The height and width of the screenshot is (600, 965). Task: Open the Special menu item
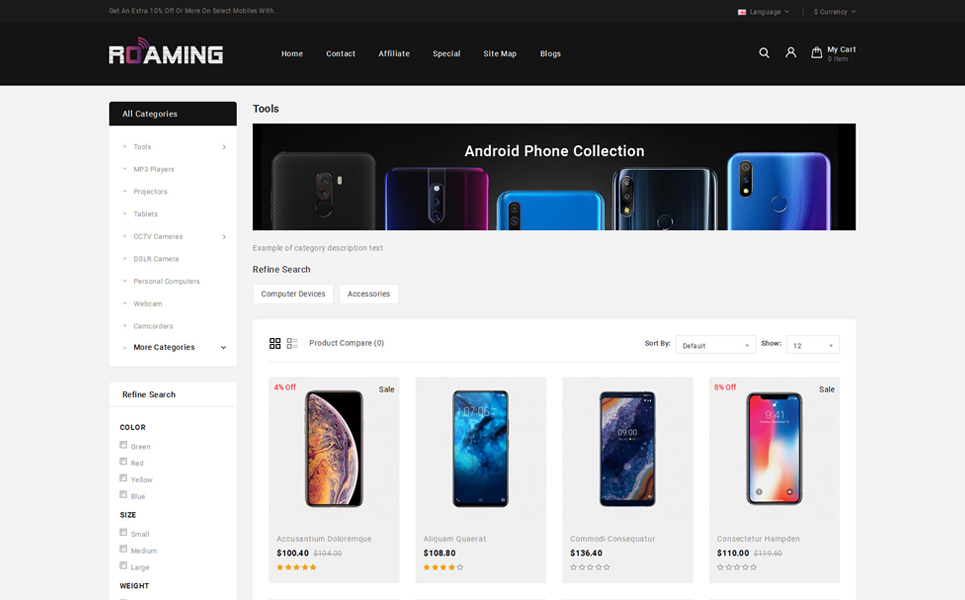[446, 54]
